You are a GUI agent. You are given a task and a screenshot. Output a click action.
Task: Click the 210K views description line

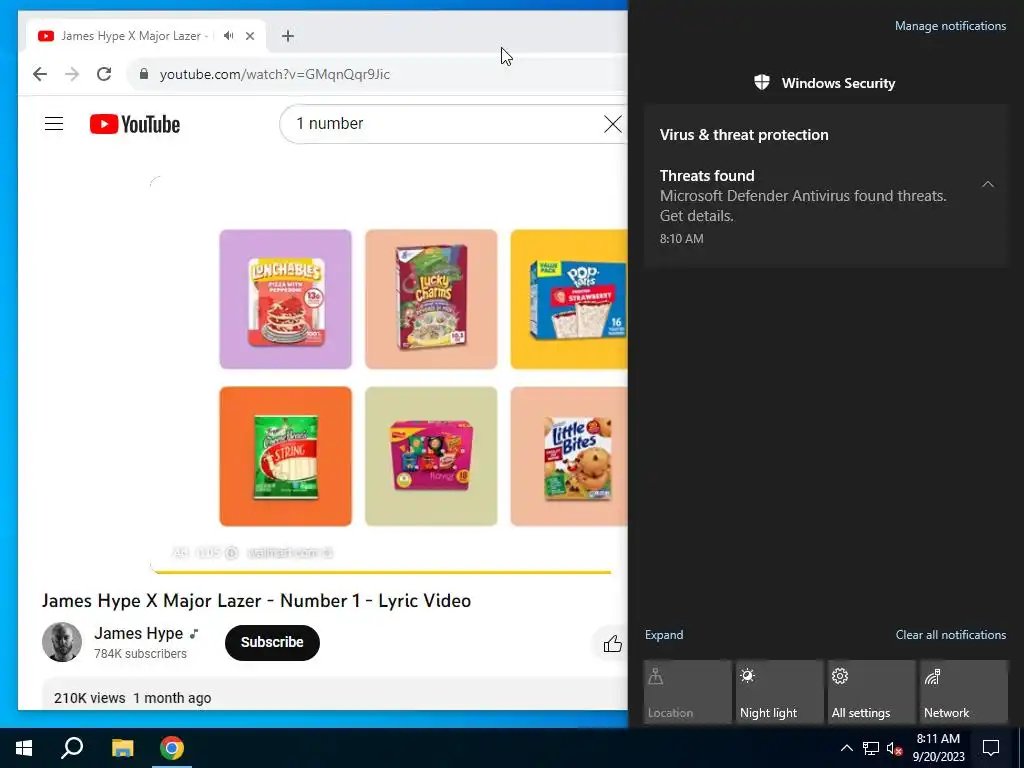[133, 698]
